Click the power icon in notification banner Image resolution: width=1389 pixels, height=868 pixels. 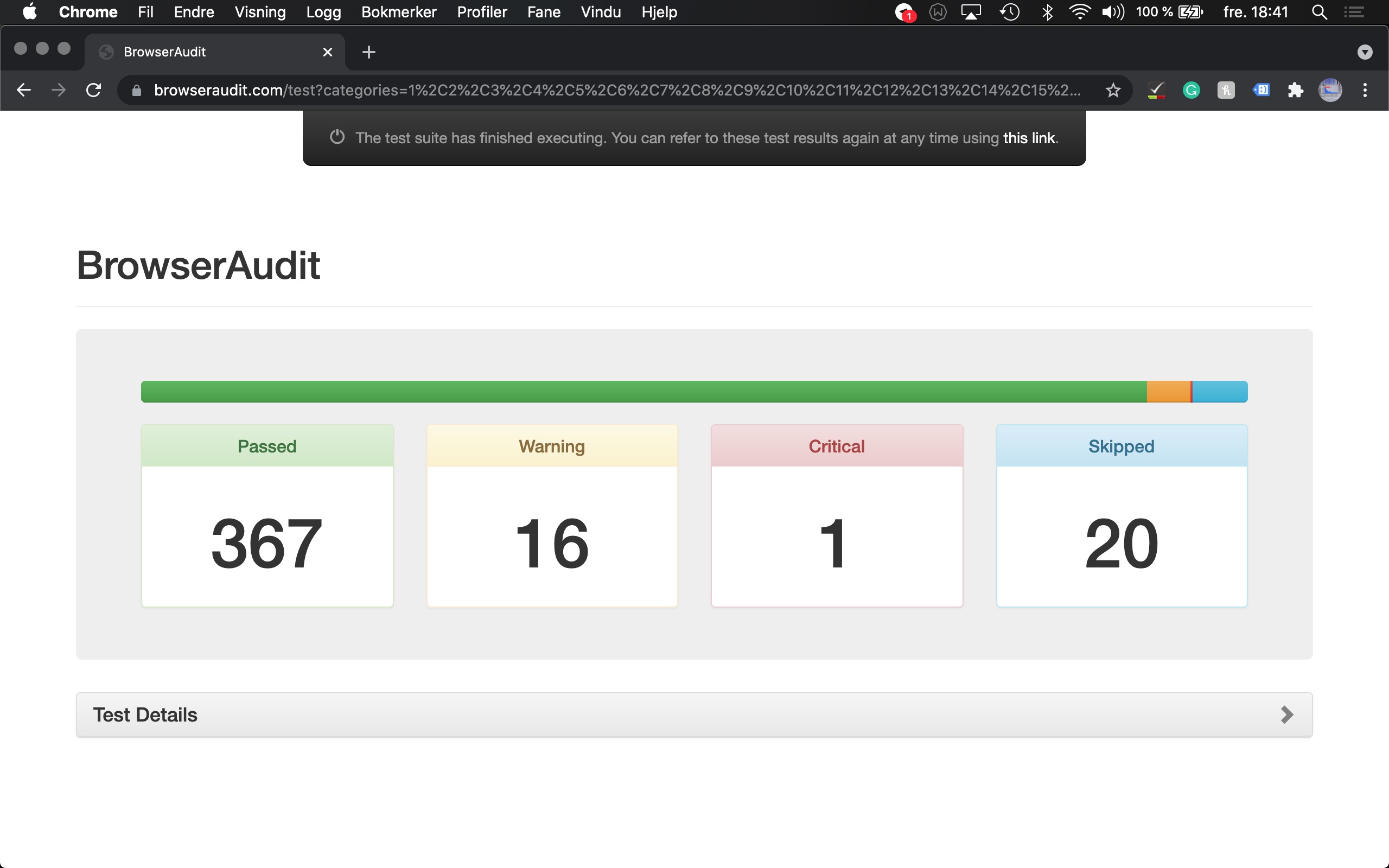337,137
